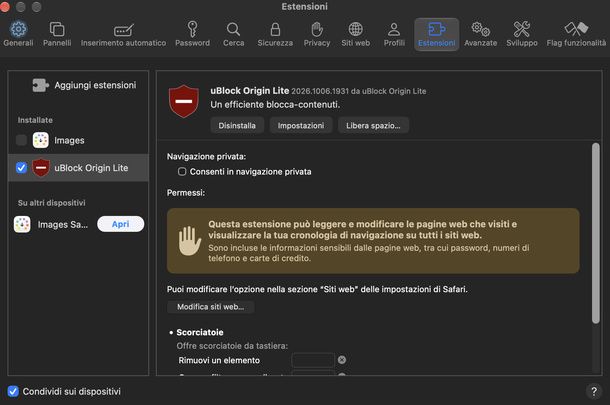Click the hand icon in permissions warning
Image resolution: width=610 pixels, height=405 pixels.
point(189,241)
